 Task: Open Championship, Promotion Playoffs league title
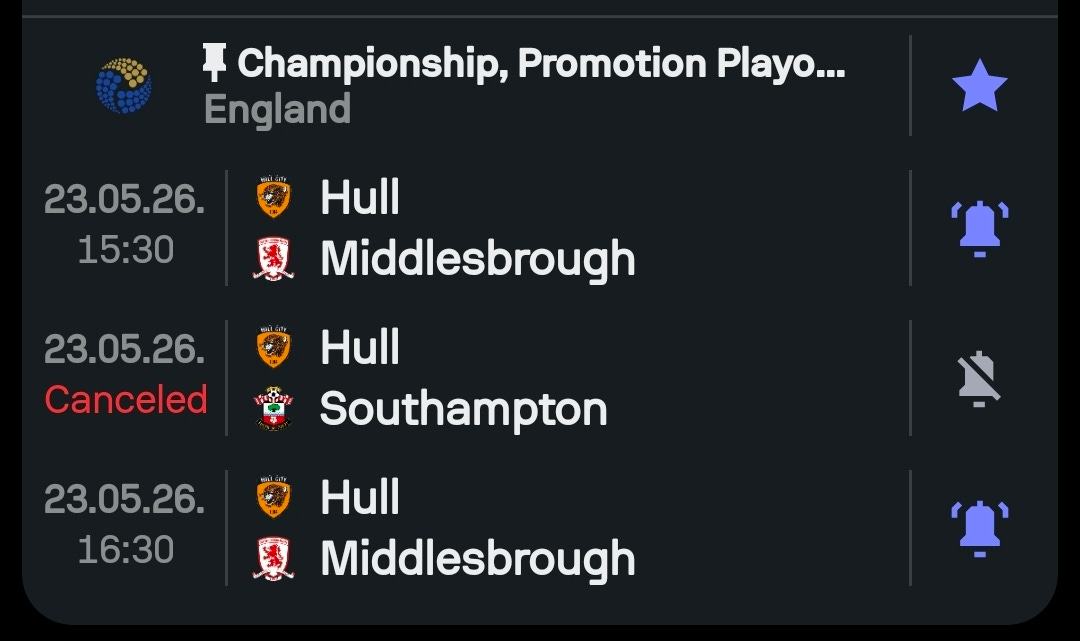(x=541, y=63)
